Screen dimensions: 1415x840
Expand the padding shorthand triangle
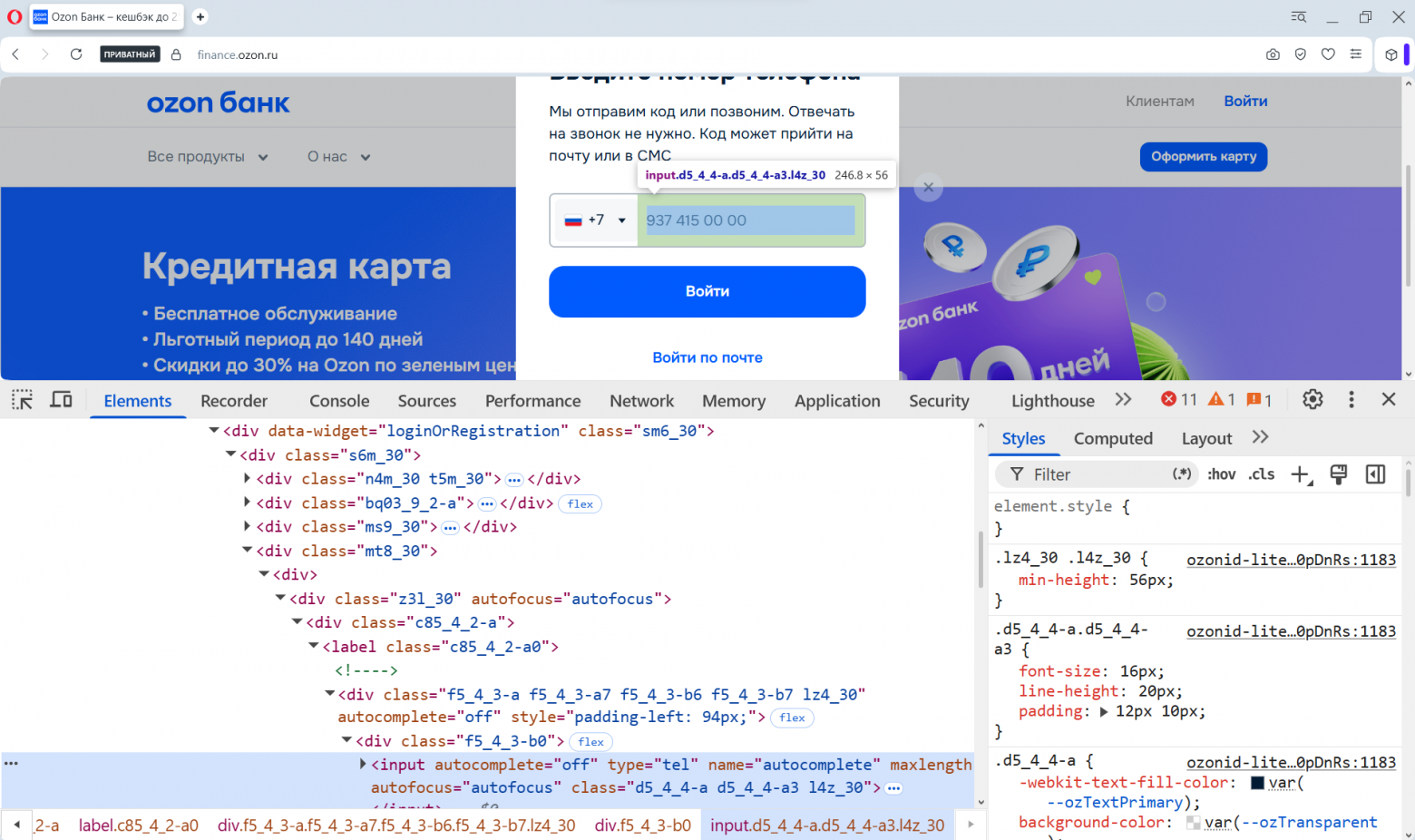[x=1104, y=712]
